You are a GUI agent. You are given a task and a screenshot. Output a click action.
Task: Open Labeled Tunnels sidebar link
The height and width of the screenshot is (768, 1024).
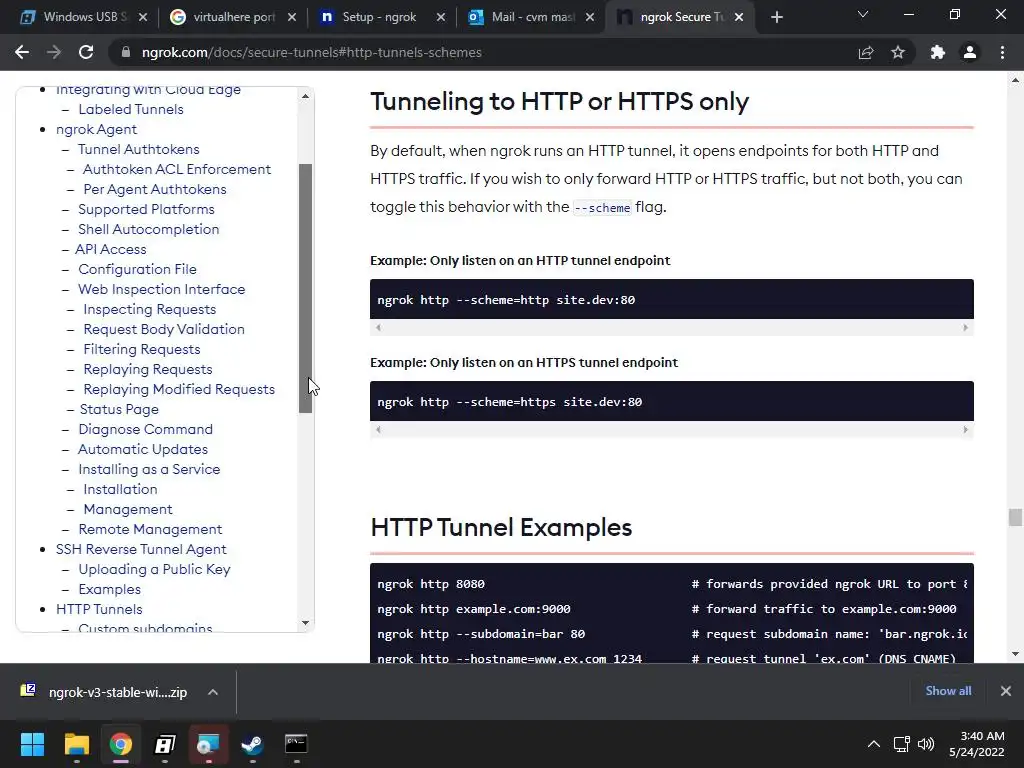[x=131, y=109]
